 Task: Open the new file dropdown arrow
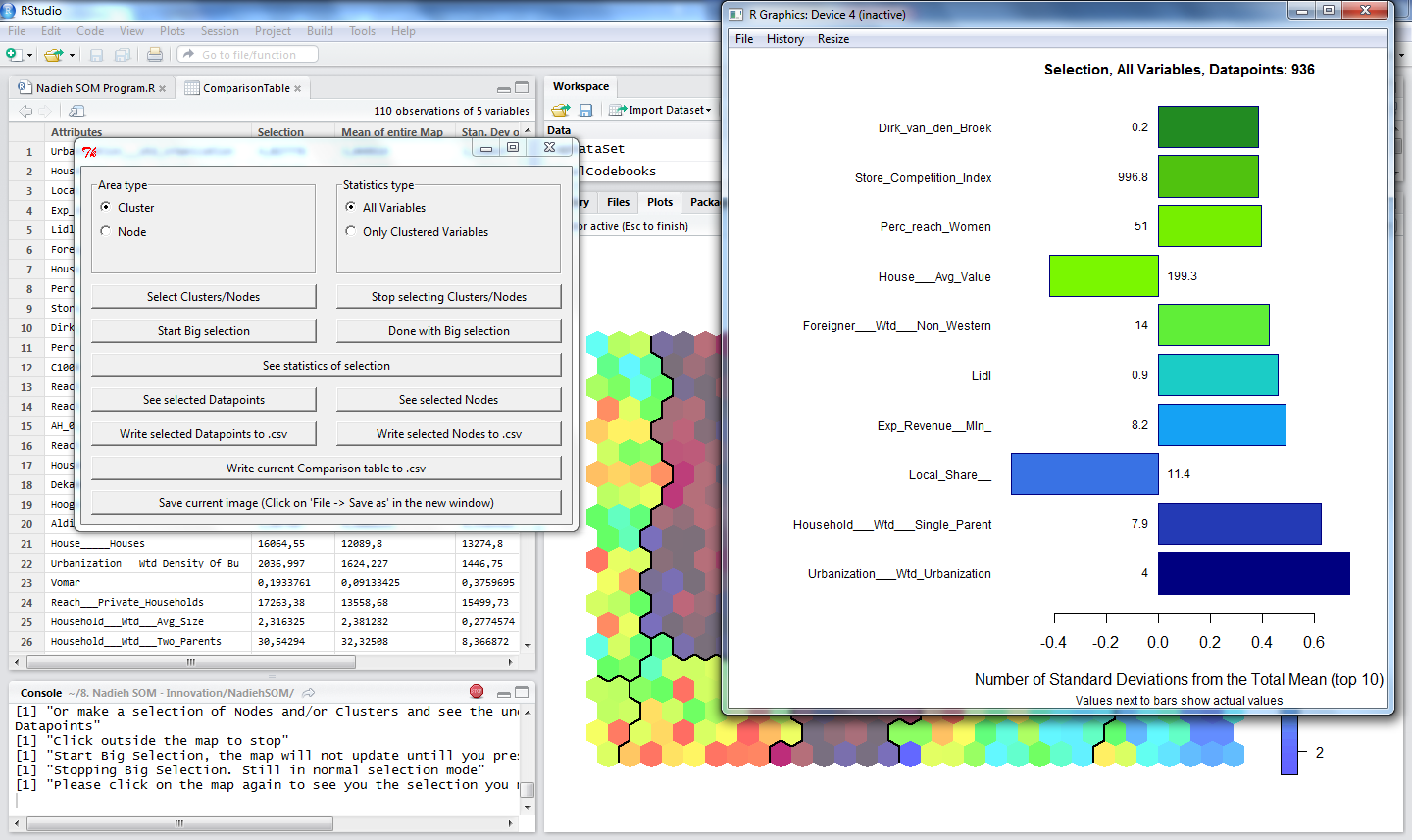31,55
